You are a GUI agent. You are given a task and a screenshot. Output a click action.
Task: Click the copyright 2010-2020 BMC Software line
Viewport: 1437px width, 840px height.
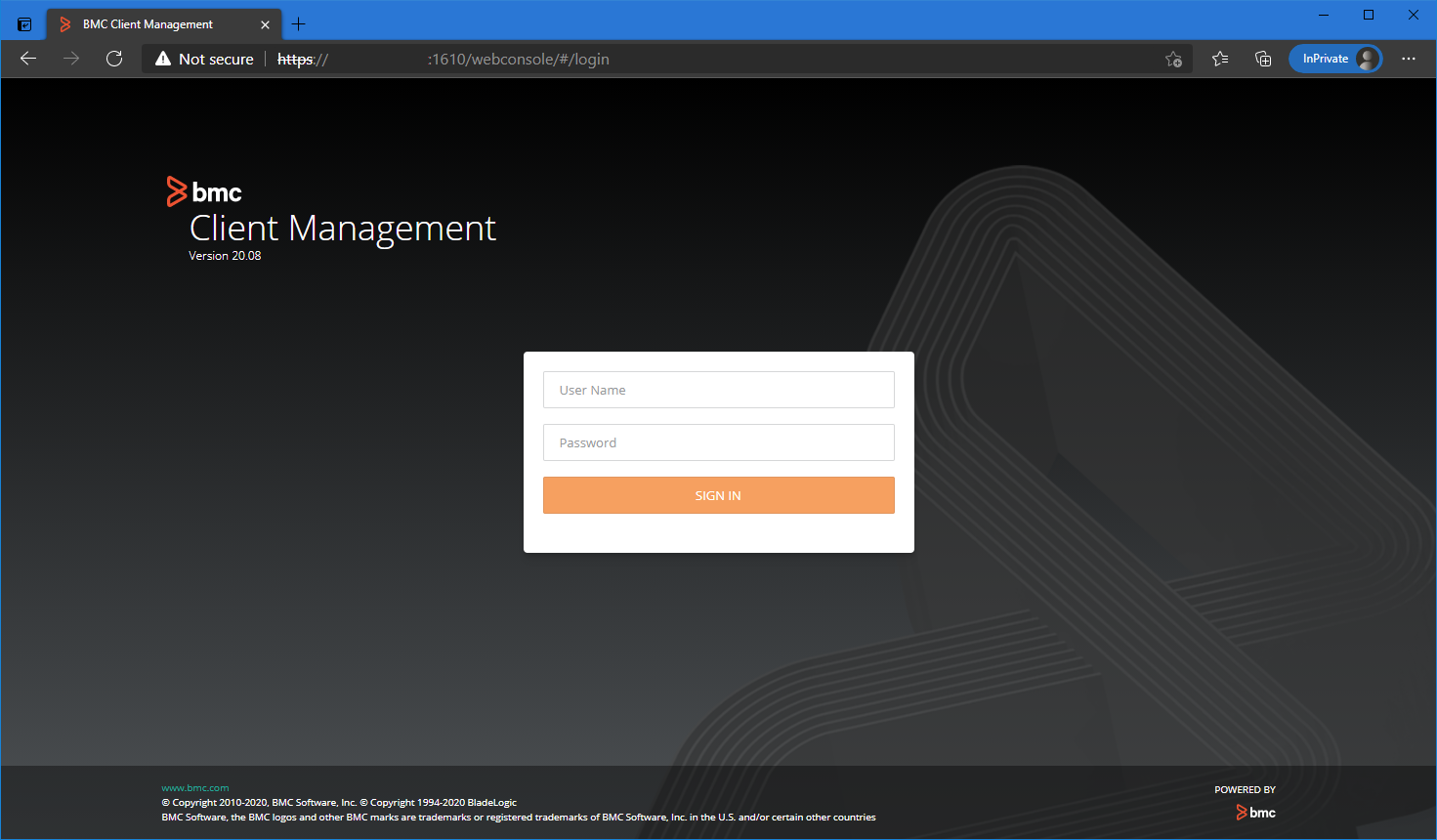[x=339, y=803]
